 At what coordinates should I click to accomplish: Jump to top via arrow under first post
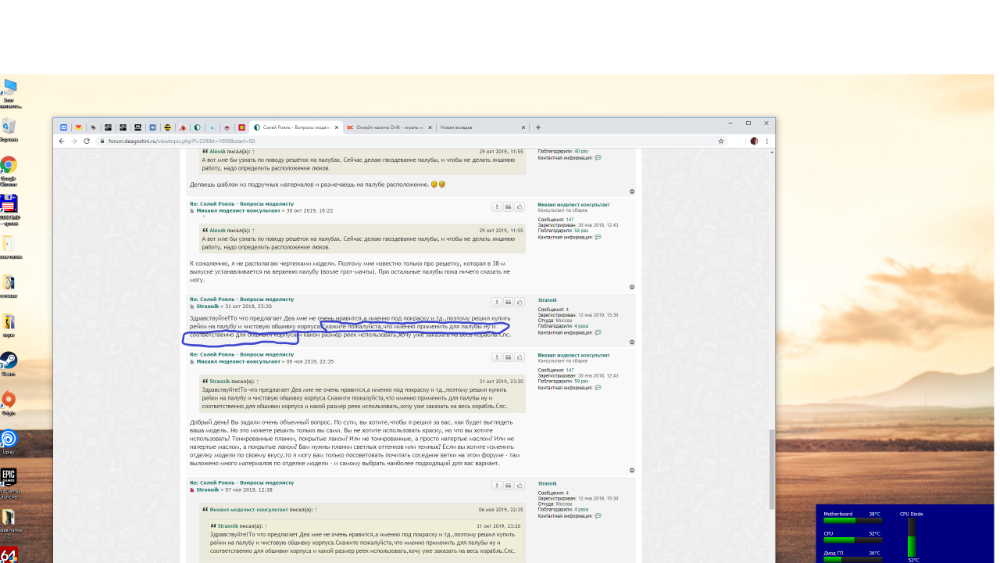click(x=632, y=191)
